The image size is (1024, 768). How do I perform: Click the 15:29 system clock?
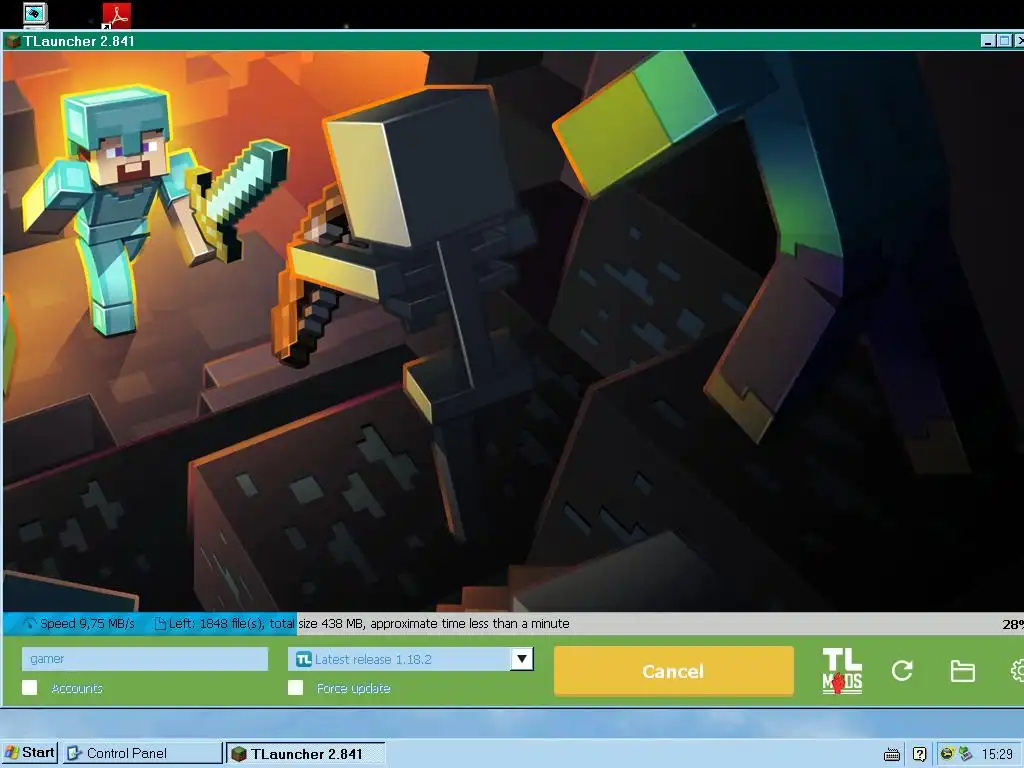tap(997, 754)
